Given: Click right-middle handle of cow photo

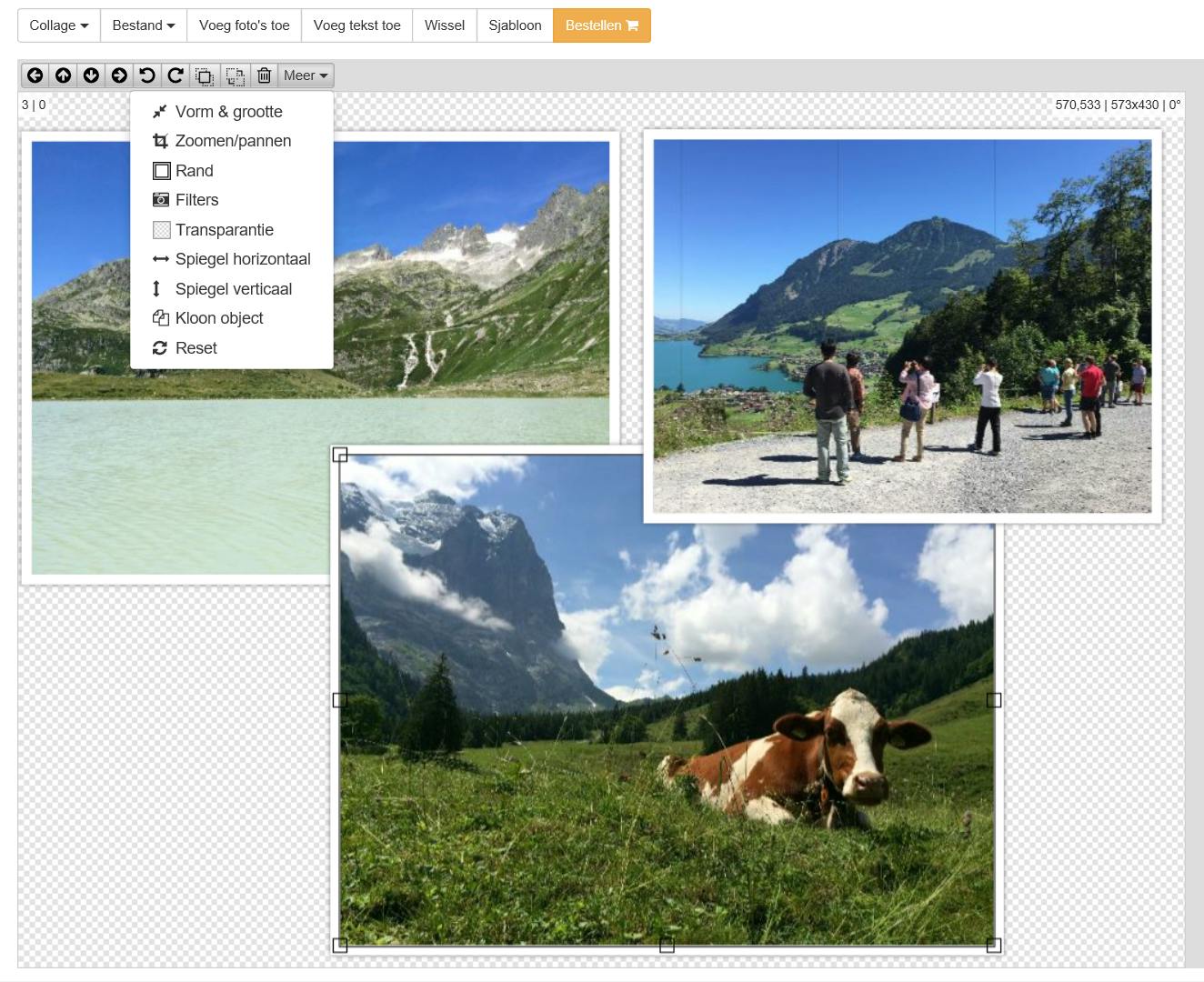Looking at the screenshot, I should point(994,700).
